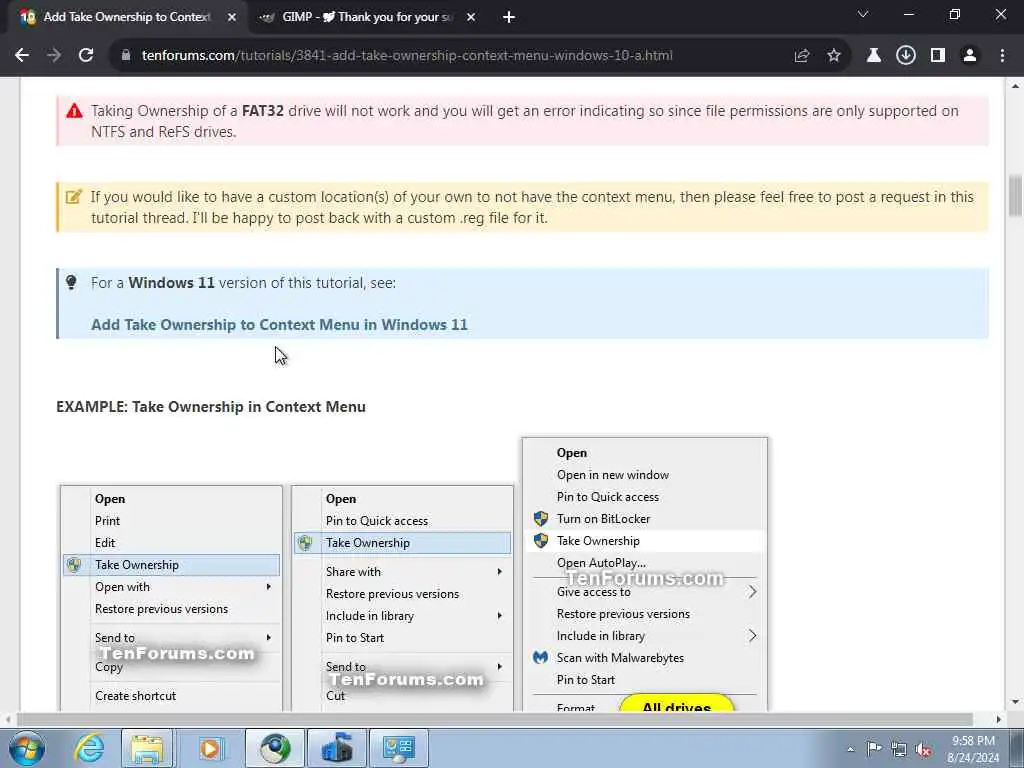This screenshot has width=1024, height=768.
Task: Click the yellow note pencil icon
Action: (74, 196)
